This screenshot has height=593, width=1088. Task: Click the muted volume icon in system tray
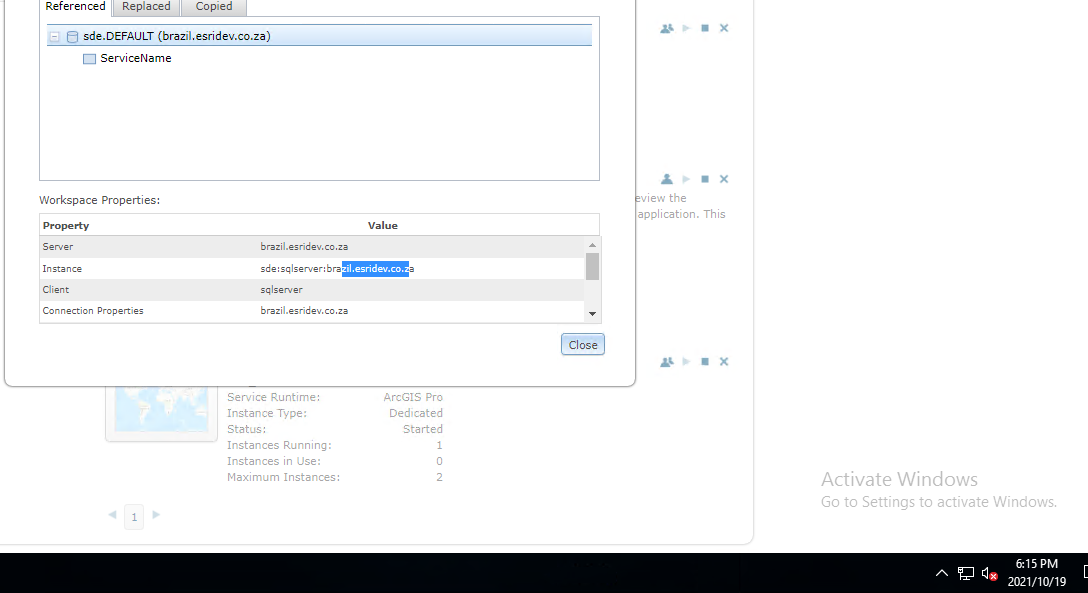click(988, 572)
